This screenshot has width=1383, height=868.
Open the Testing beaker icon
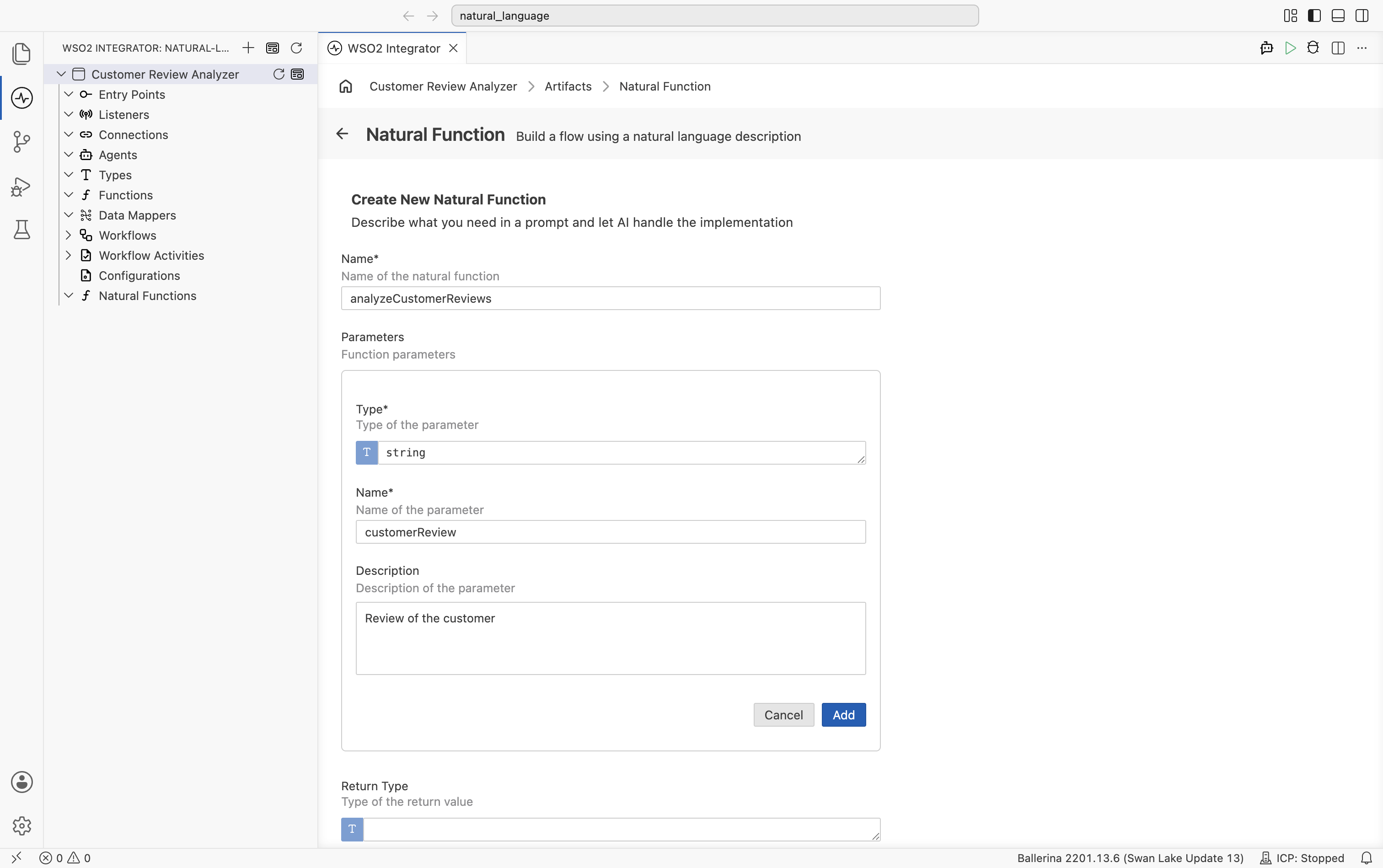click(22, 230)
